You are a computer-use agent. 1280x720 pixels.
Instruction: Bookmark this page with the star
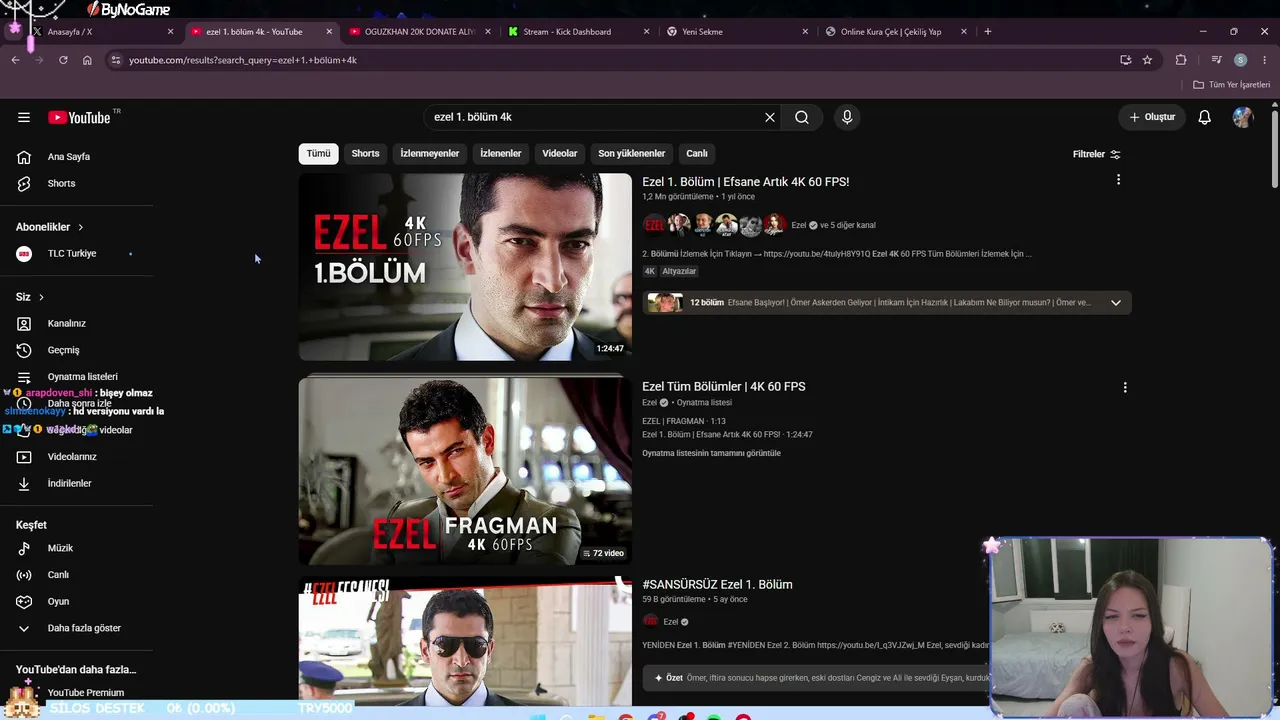tap(1147, 60)
